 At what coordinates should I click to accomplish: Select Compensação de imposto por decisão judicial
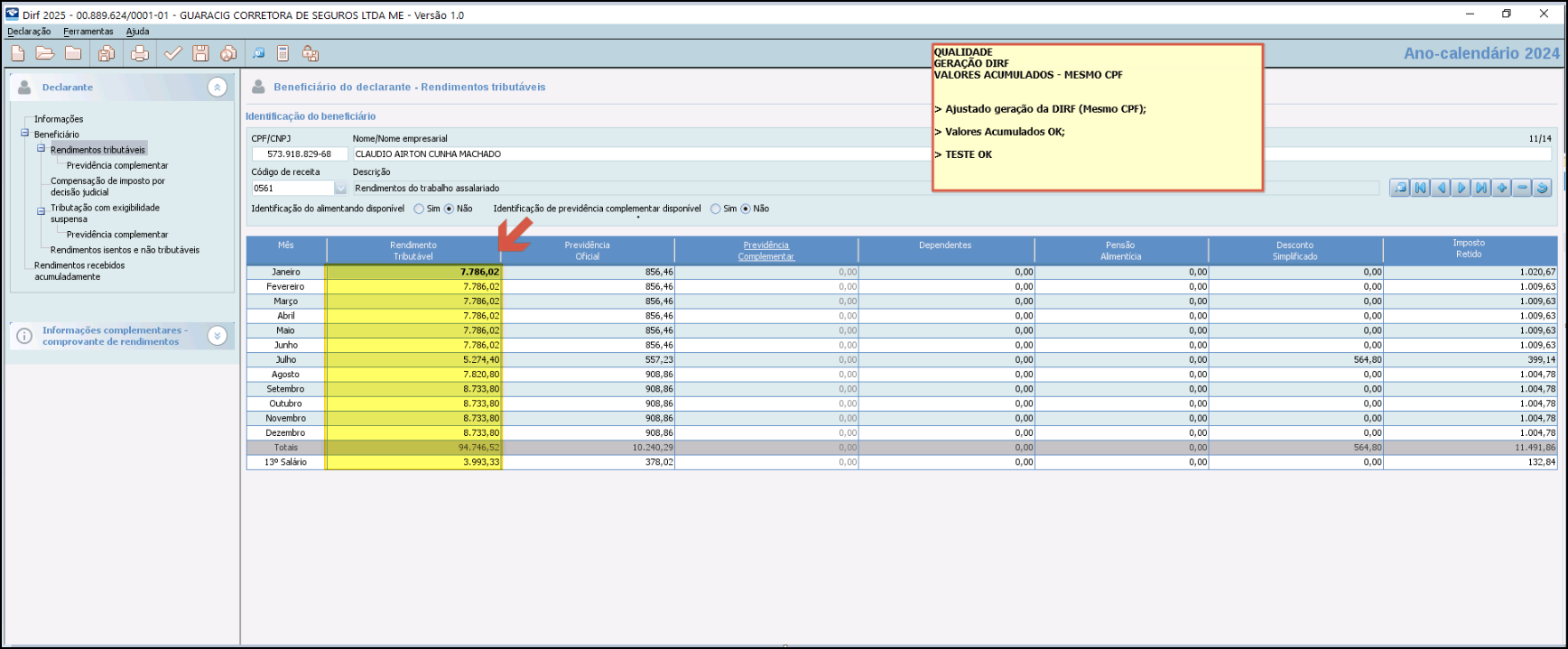click(107, 187)
